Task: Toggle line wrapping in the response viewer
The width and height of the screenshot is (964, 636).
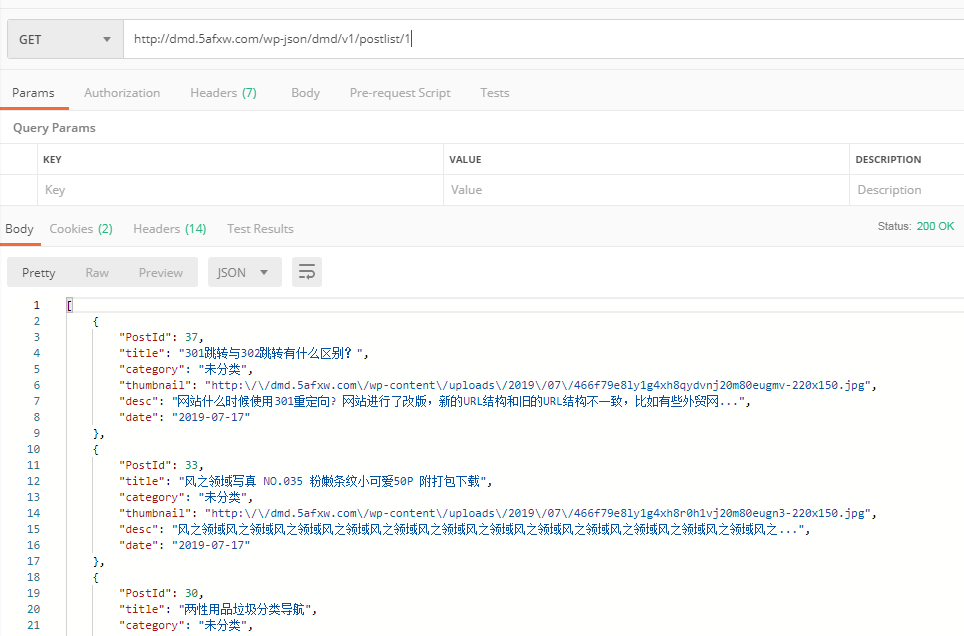Action: (307, 271)
